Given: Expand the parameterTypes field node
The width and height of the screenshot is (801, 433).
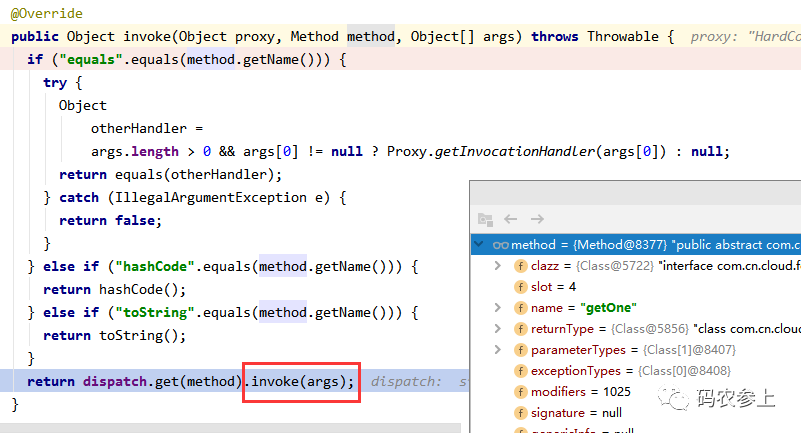Looking at the screenshot, I should (x=498, y=350).
